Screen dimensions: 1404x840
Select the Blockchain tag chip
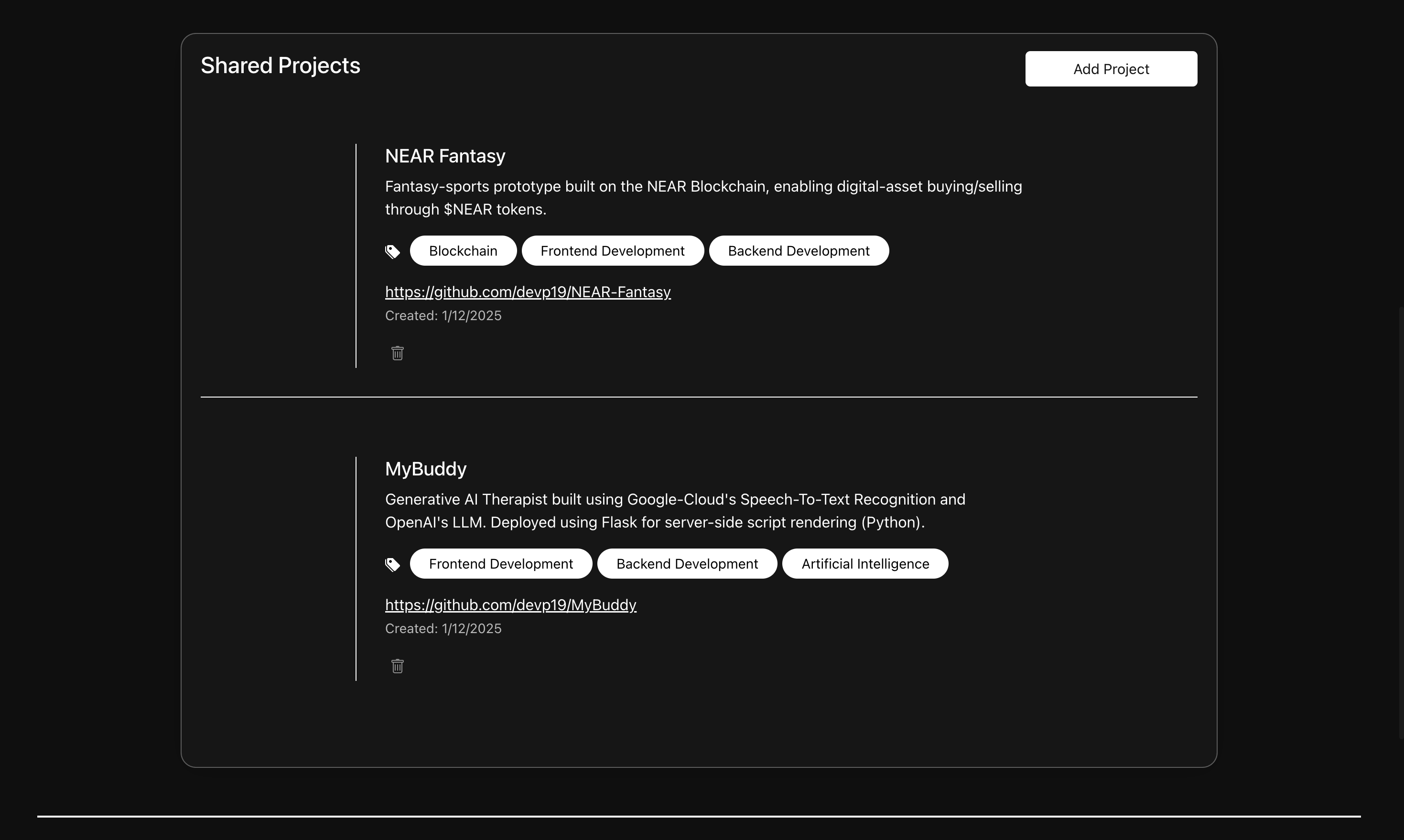click(463, 251)
